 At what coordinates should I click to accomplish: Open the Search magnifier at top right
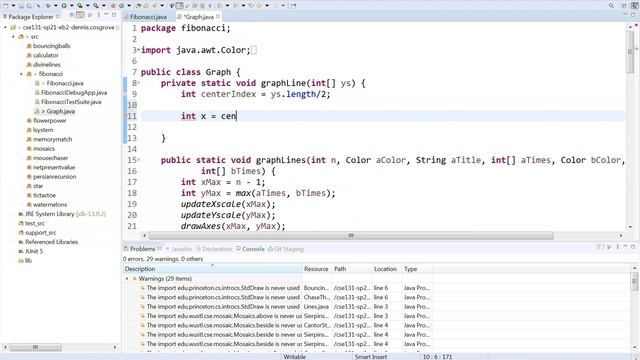(611, 6)
